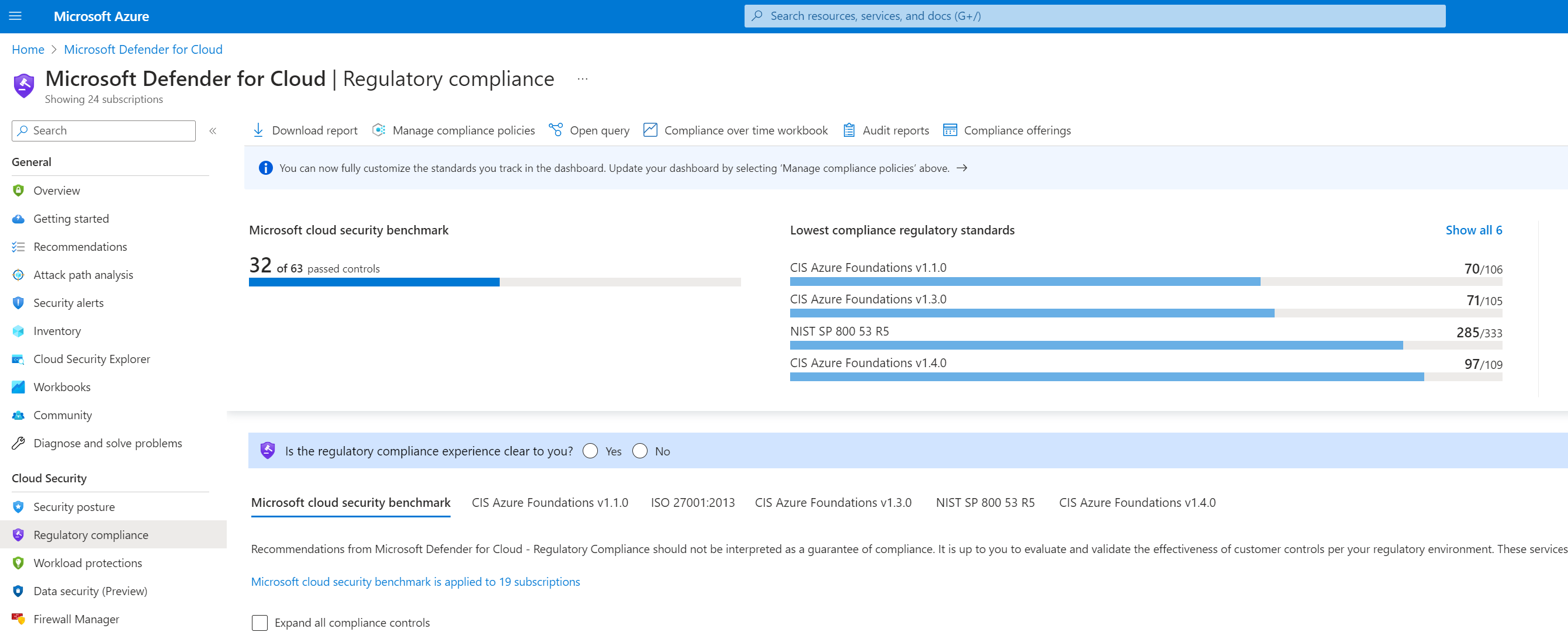Select the CIS Azure Foundations v1.4.0 tab
This screenshot has height=639, width=1568.
tap(1137, 503)
